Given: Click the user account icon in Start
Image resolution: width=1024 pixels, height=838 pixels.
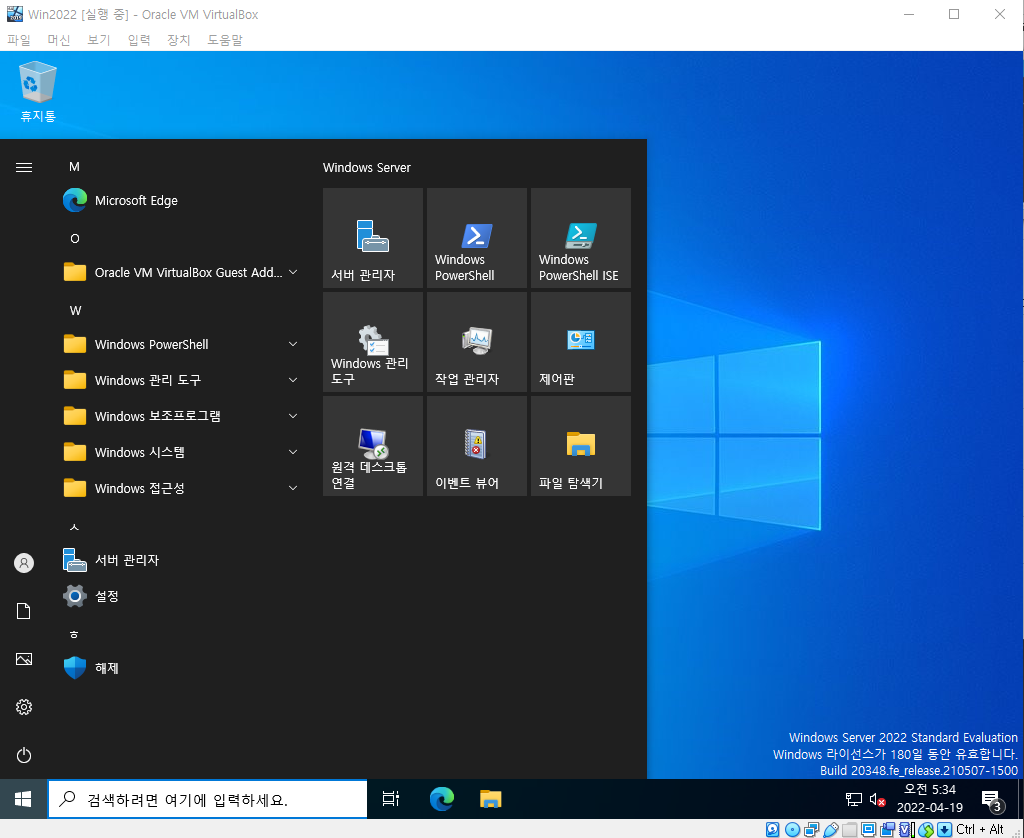Looking at the screenshot, I should click(x=24, y=562).
